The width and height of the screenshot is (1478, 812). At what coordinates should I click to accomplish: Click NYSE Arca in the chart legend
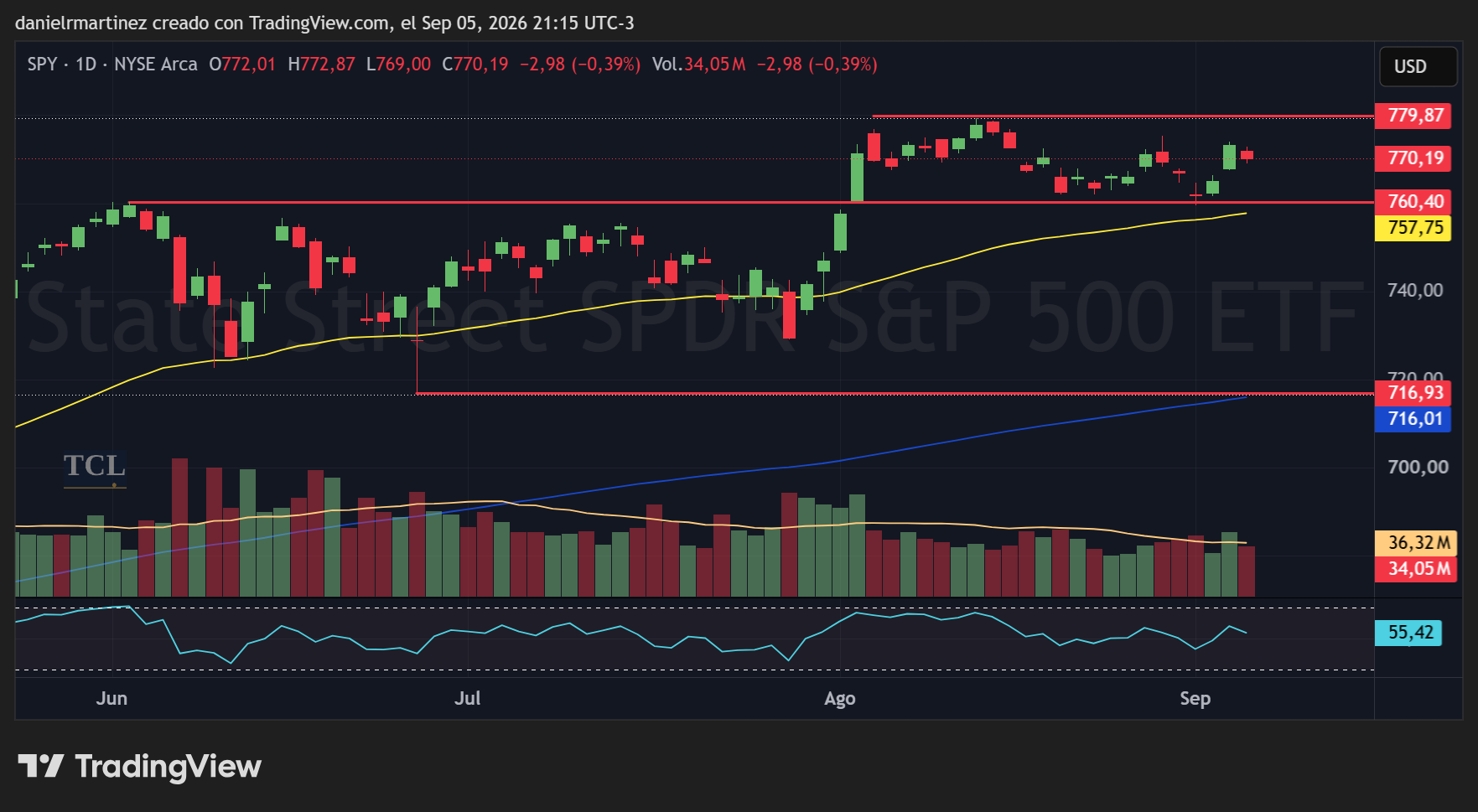click(156, 65)
